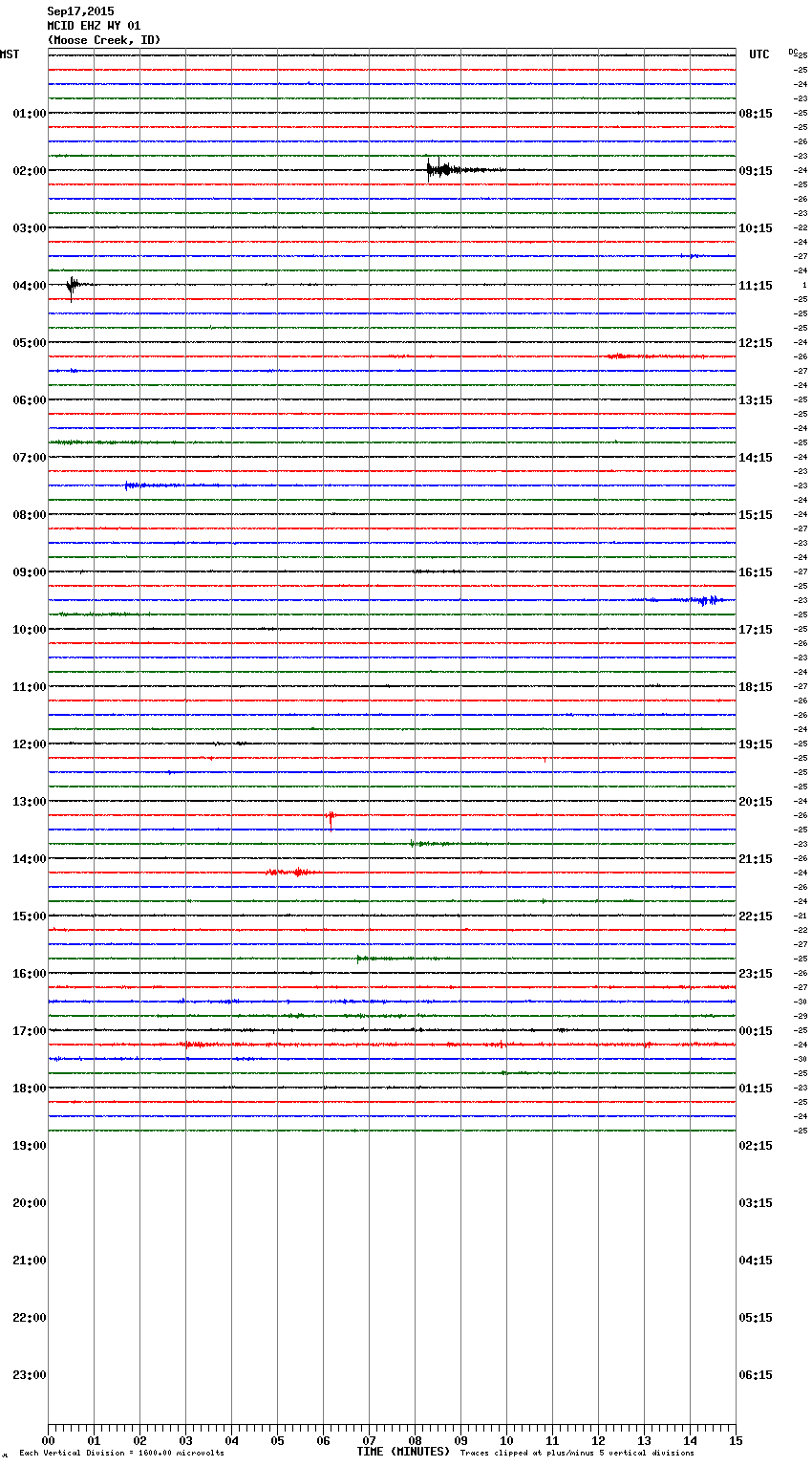The image size is (812, 1466).
Task: Click the blue signal start after 07:00
Action: (x=129, y=485)
